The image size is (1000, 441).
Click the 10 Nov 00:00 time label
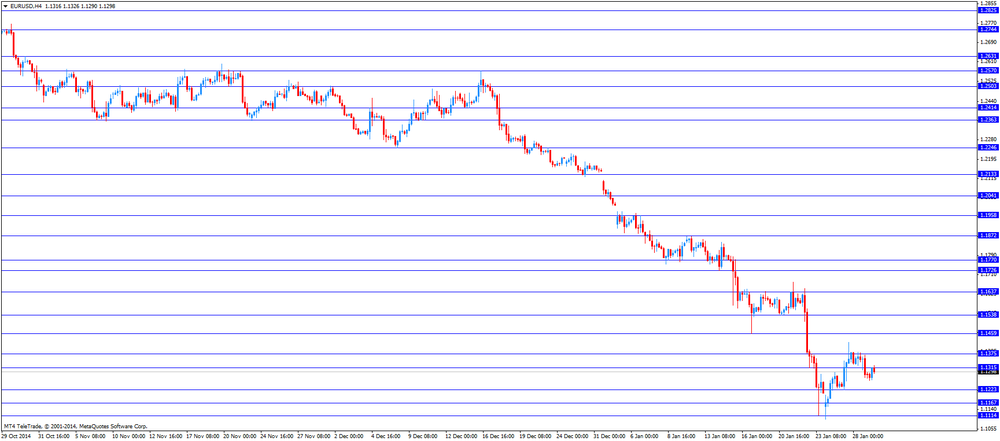coord(128,437)
